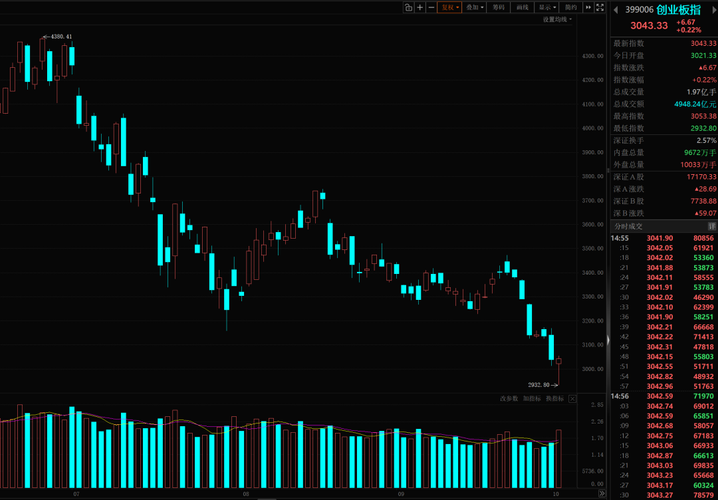
Task: Open the 设置均线 moving average dropdown
Action: click(557, 19)
